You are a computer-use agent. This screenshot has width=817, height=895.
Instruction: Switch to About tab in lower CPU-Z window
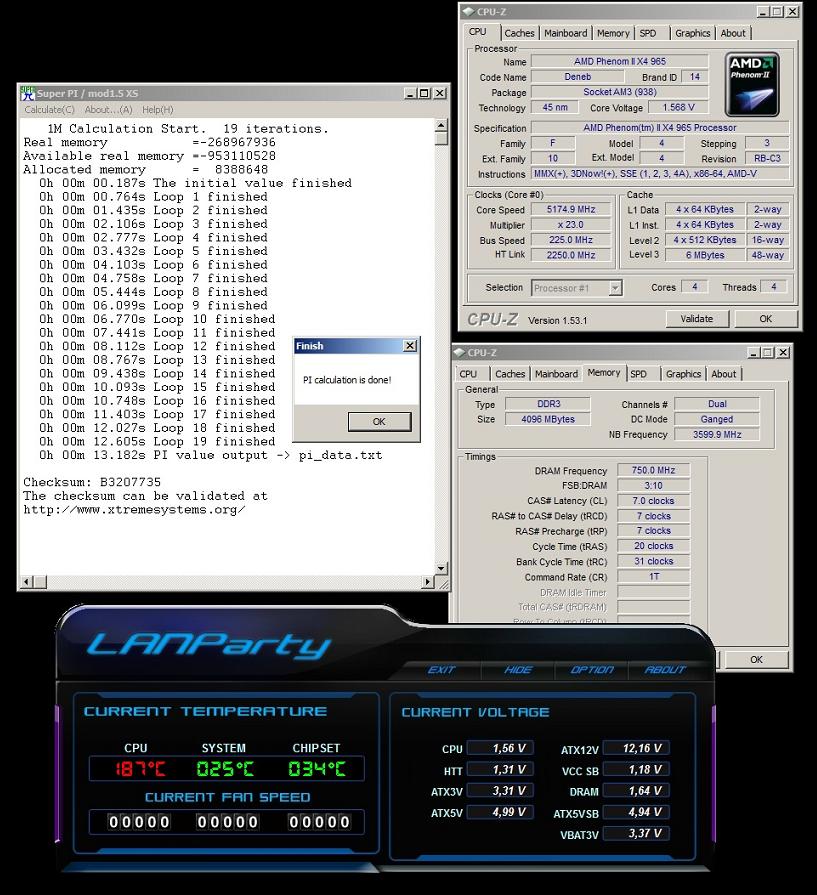pyautogui.click(x=724, y=374)
